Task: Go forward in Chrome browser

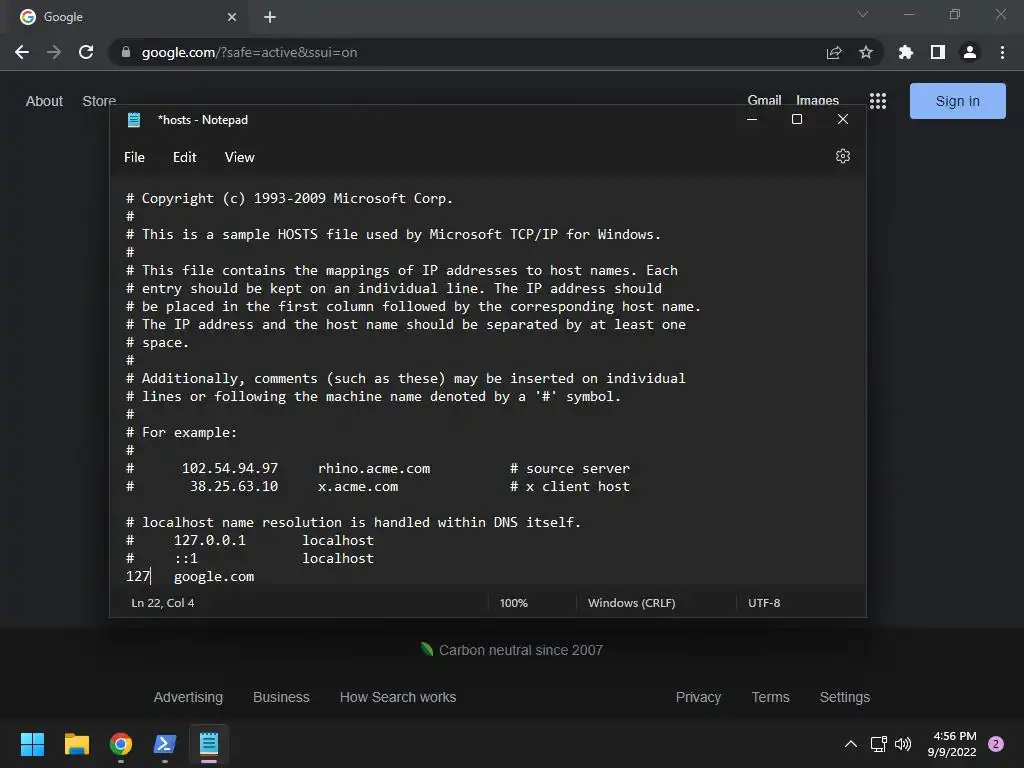Action: 54,52
